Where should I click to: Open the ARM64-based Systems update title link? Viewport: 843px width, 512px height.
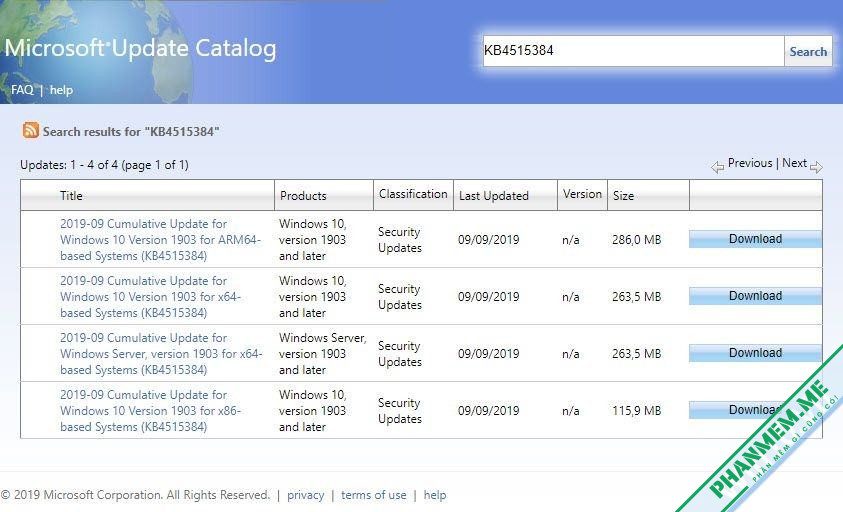pos(160,240)
